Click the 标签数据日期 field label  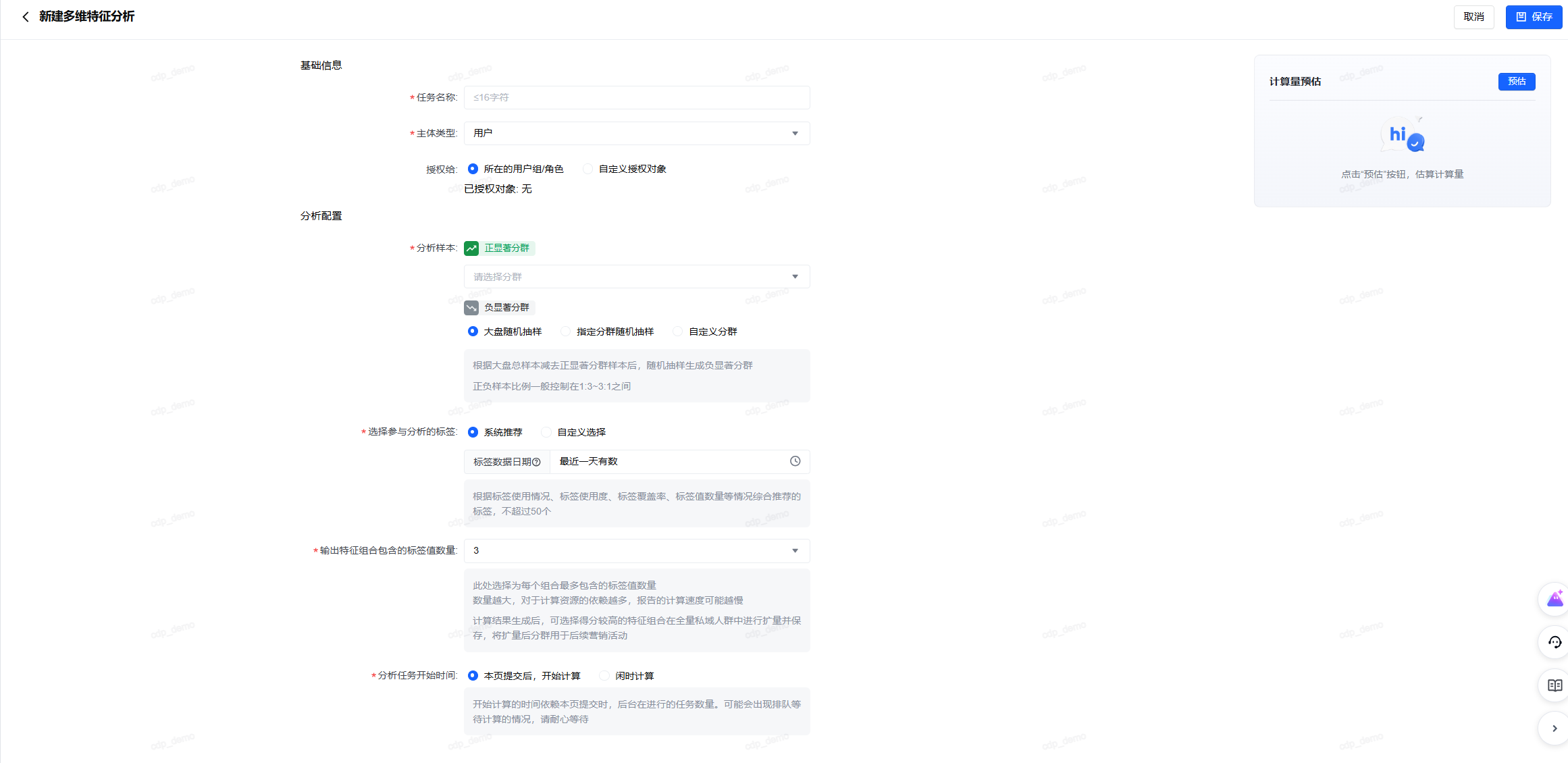pyautogui.click(x=502, y=463)
